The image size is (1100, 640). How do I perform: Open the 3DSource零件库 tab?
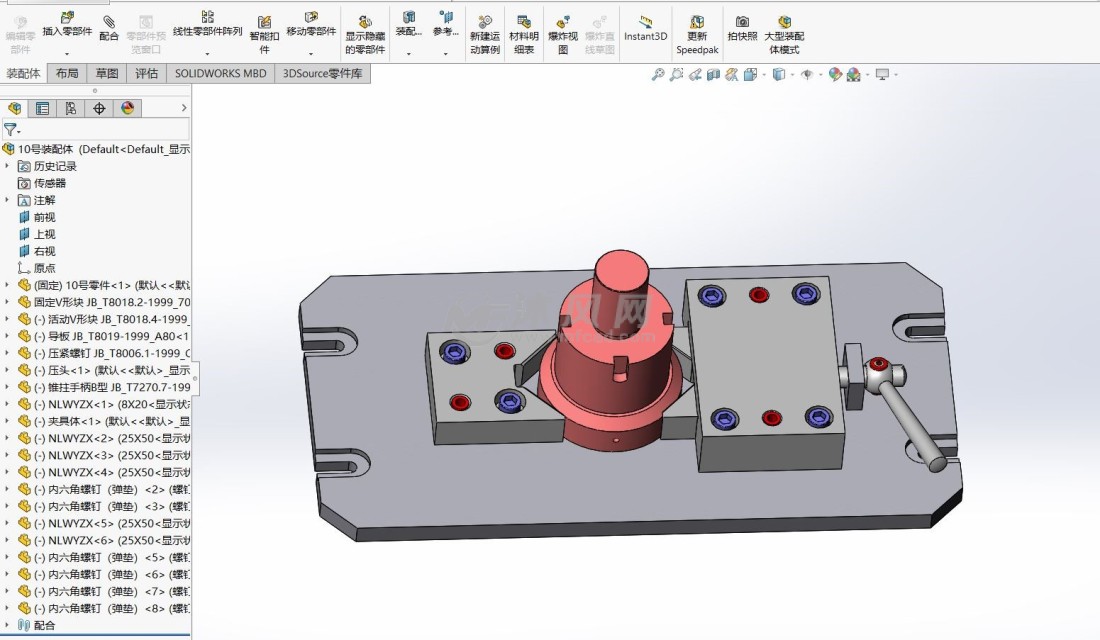(323, 73)
